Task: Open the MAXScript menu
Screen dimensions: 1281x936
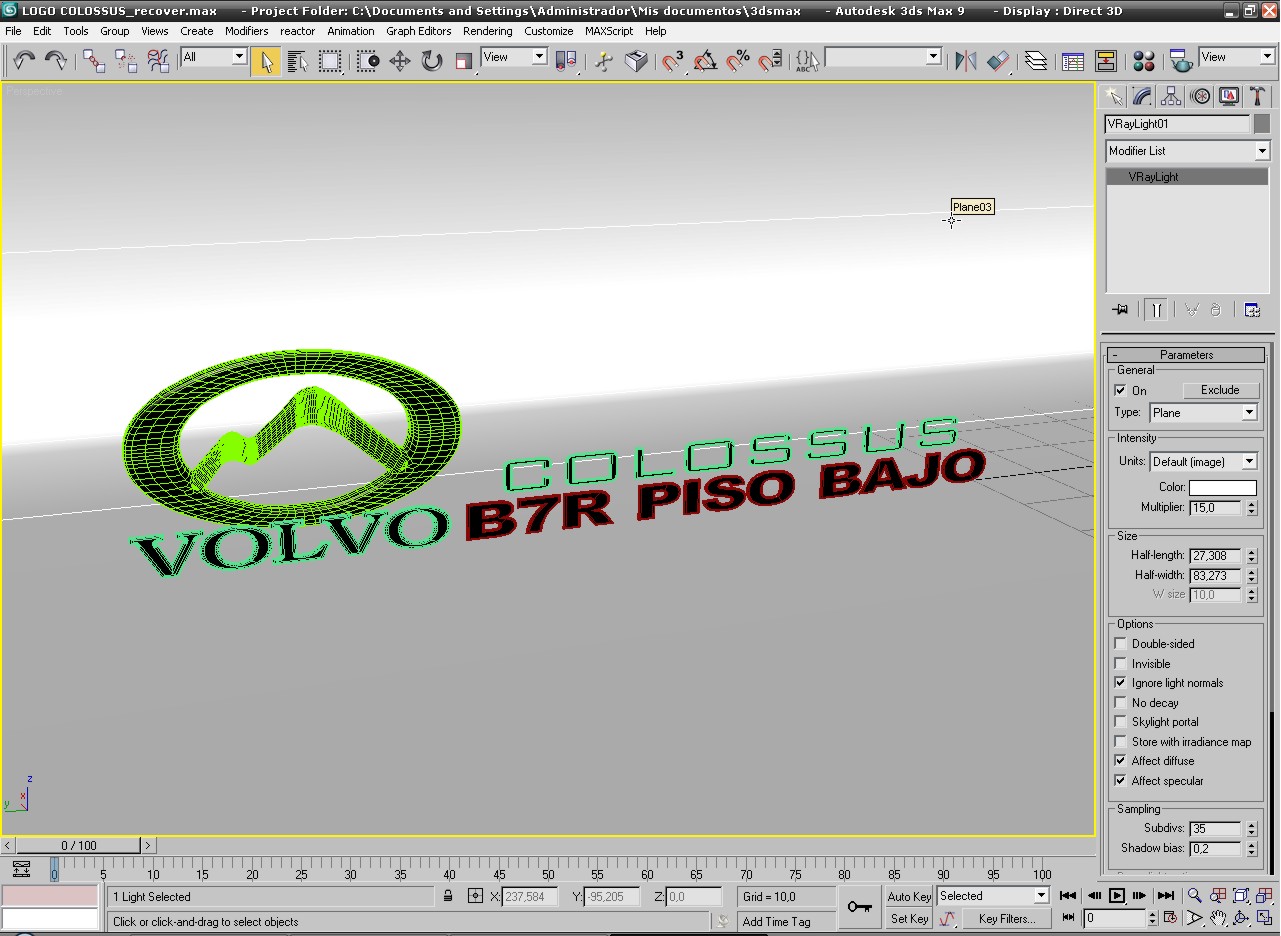Action: coord(609,31)
